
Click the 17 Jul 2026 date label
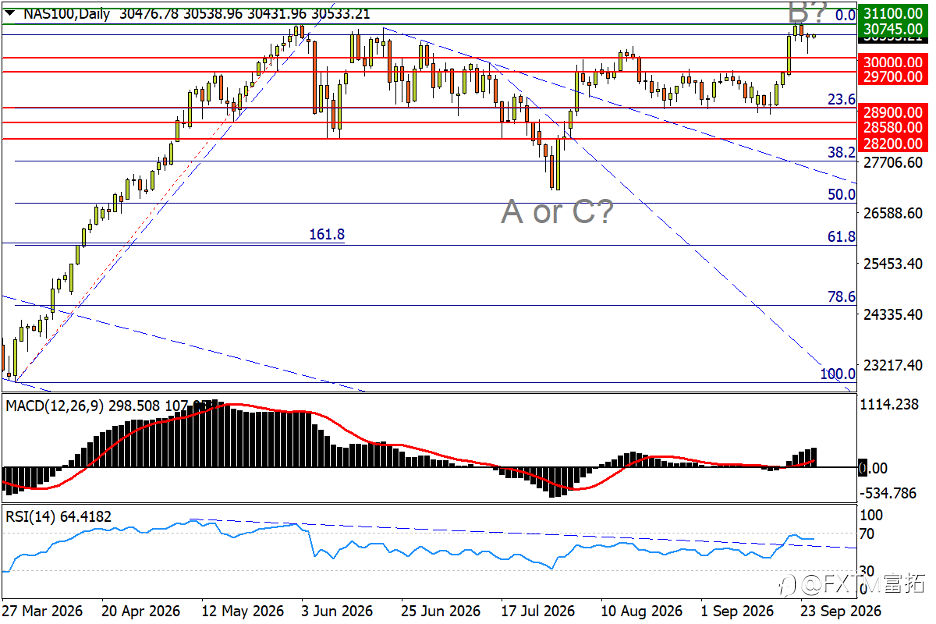pyautogui.click(x=538, y=611)
